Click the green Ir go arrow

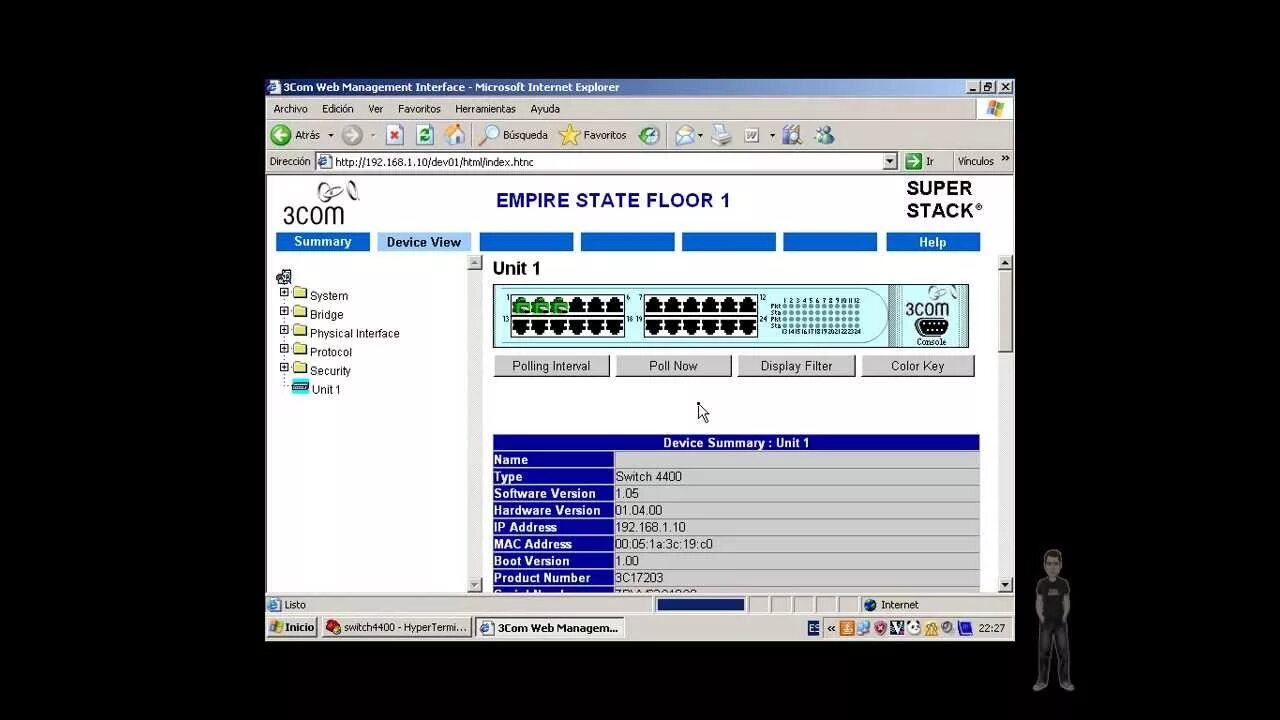[x=913, y=161]
